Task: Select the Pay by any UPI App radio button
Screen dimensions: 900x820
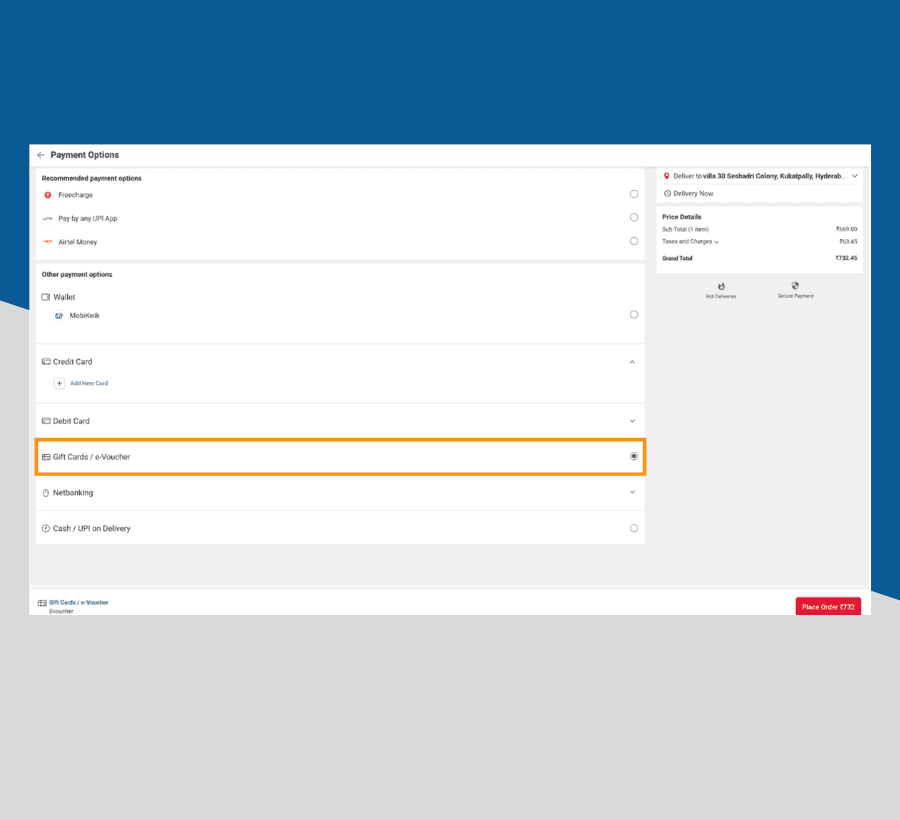Action: (x=634, y=218)
